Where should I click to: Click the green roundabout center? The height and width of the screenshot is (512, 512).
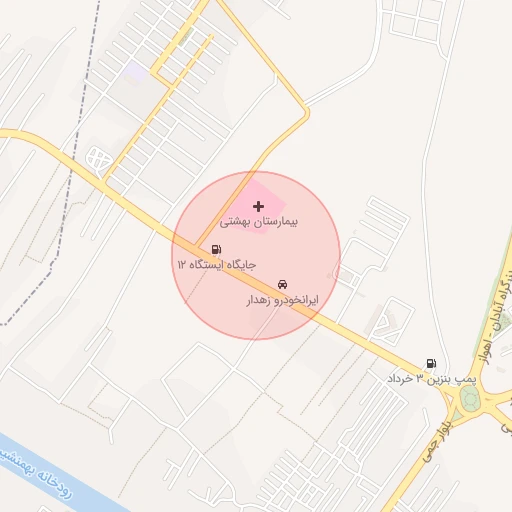point(470,398)
